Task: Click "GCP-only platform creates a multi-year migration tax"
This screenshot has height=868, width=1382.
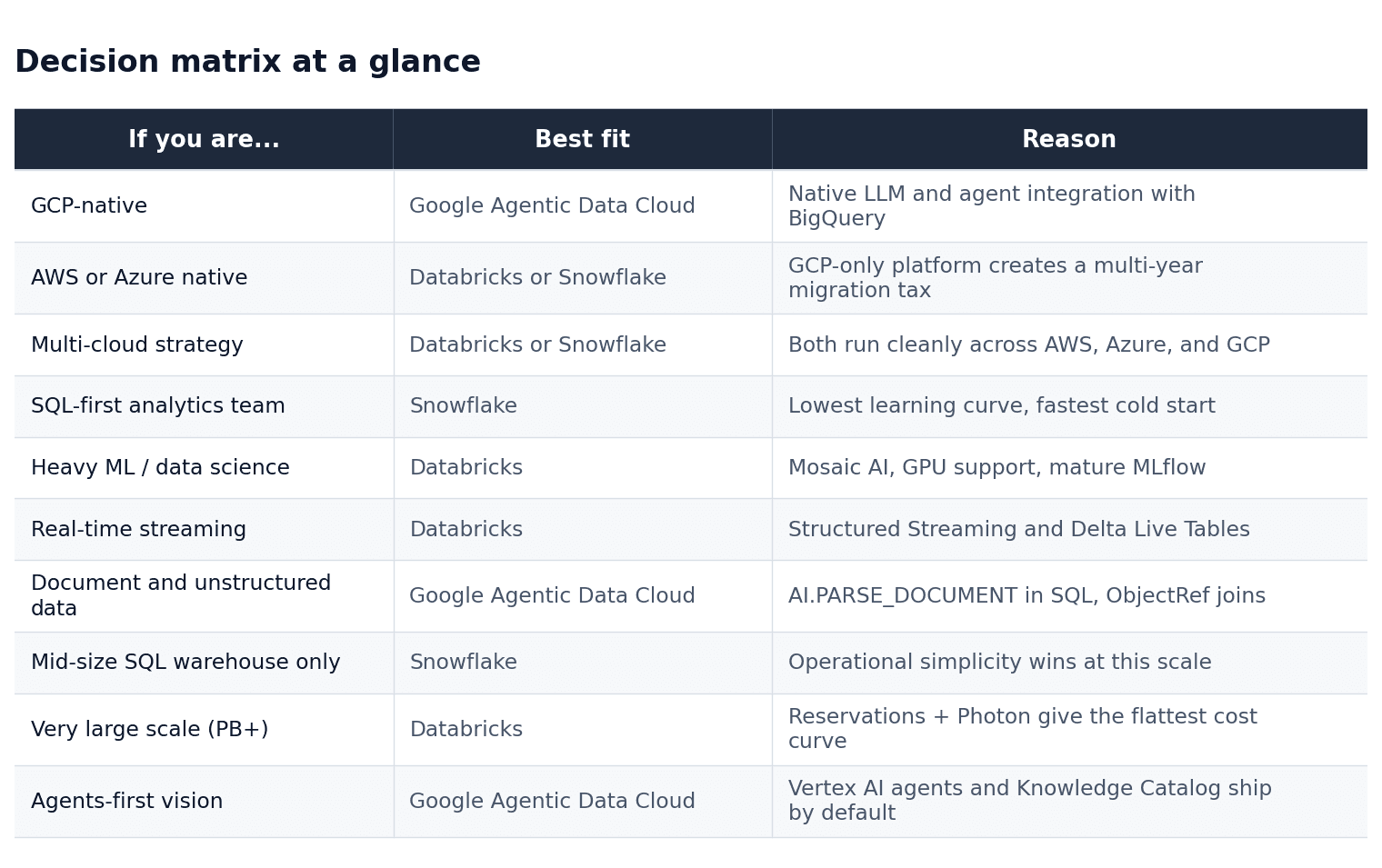Action: [x=995, y=278]
